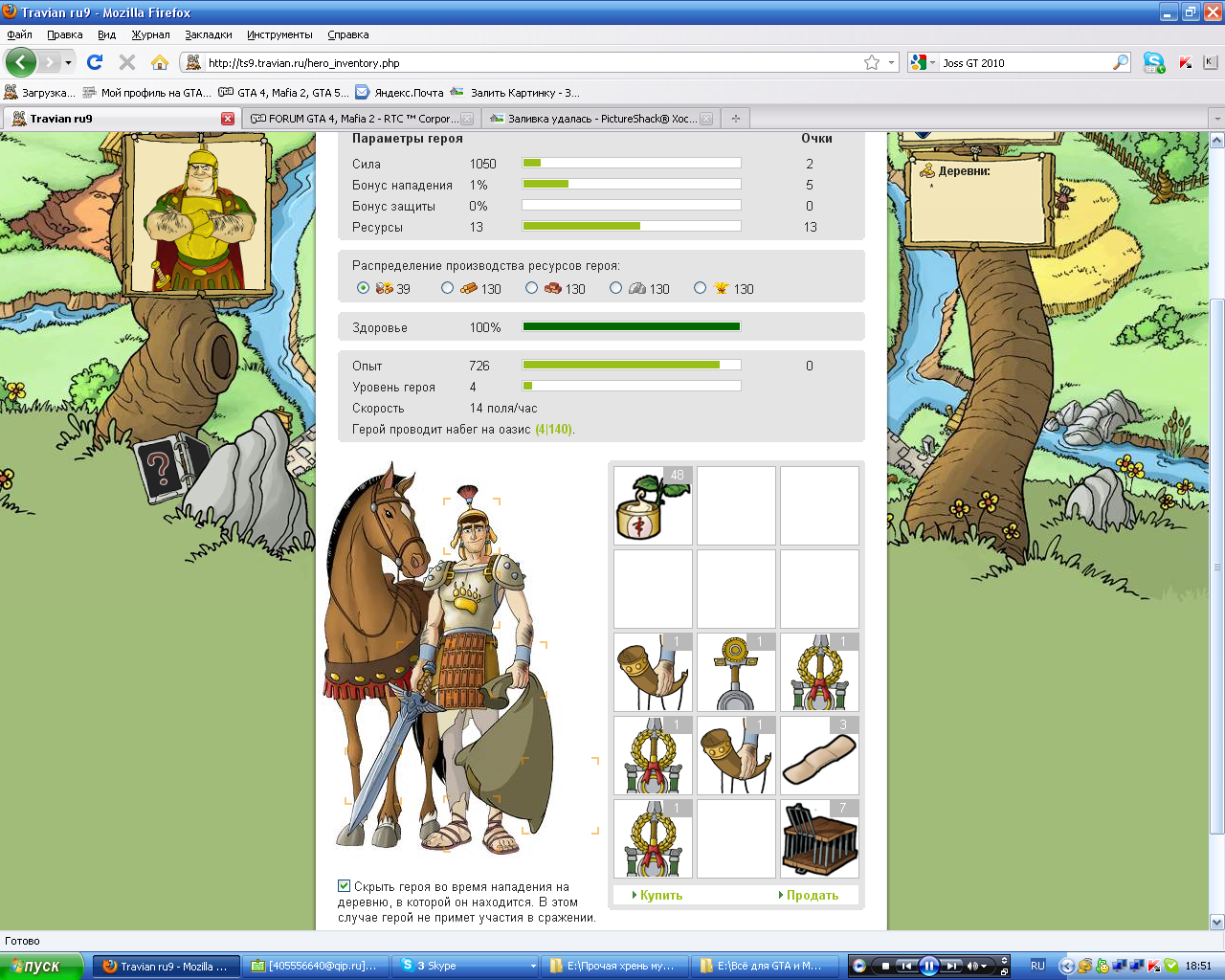This screenshot has height=980, width=1225.
Task: Go to previous track in taskbar player
Action: 906,966
